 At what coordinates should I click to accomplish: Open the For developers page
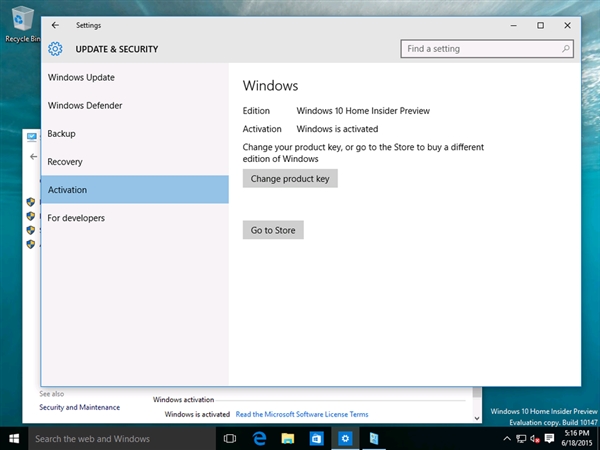coord(135,218)
